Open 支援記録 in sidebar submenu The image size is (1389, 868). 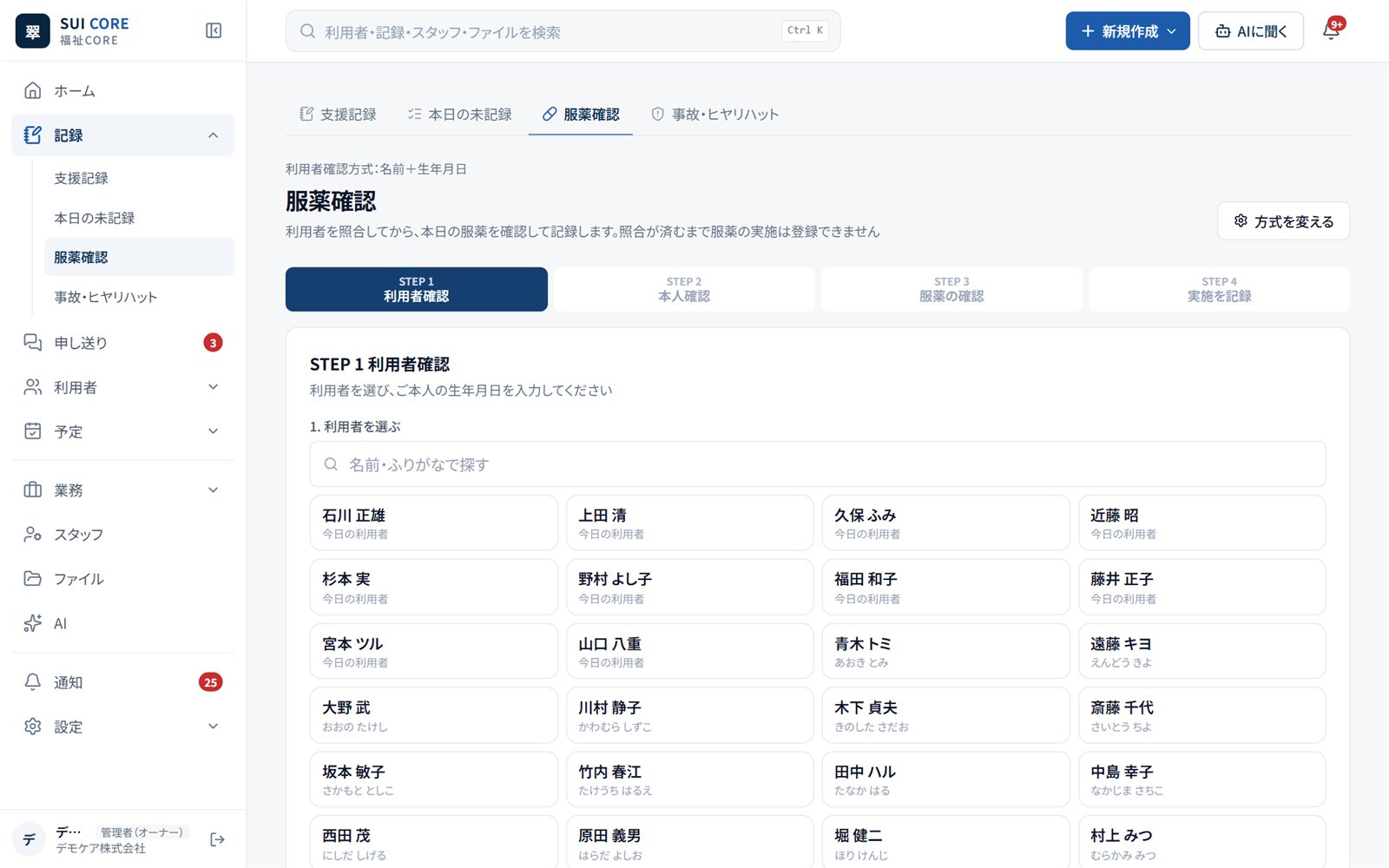[x=139, y=178]
